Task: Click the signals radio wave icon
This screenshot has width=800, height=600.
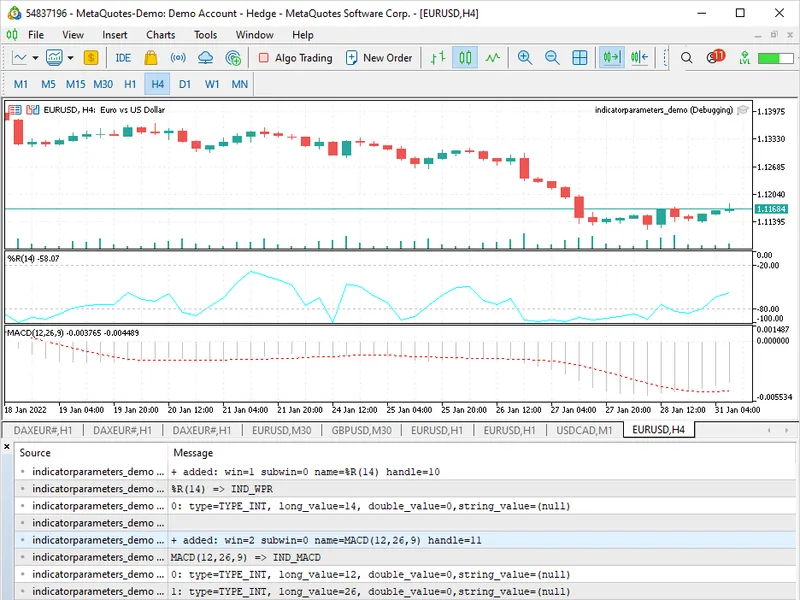Action: tap(178, 58)
